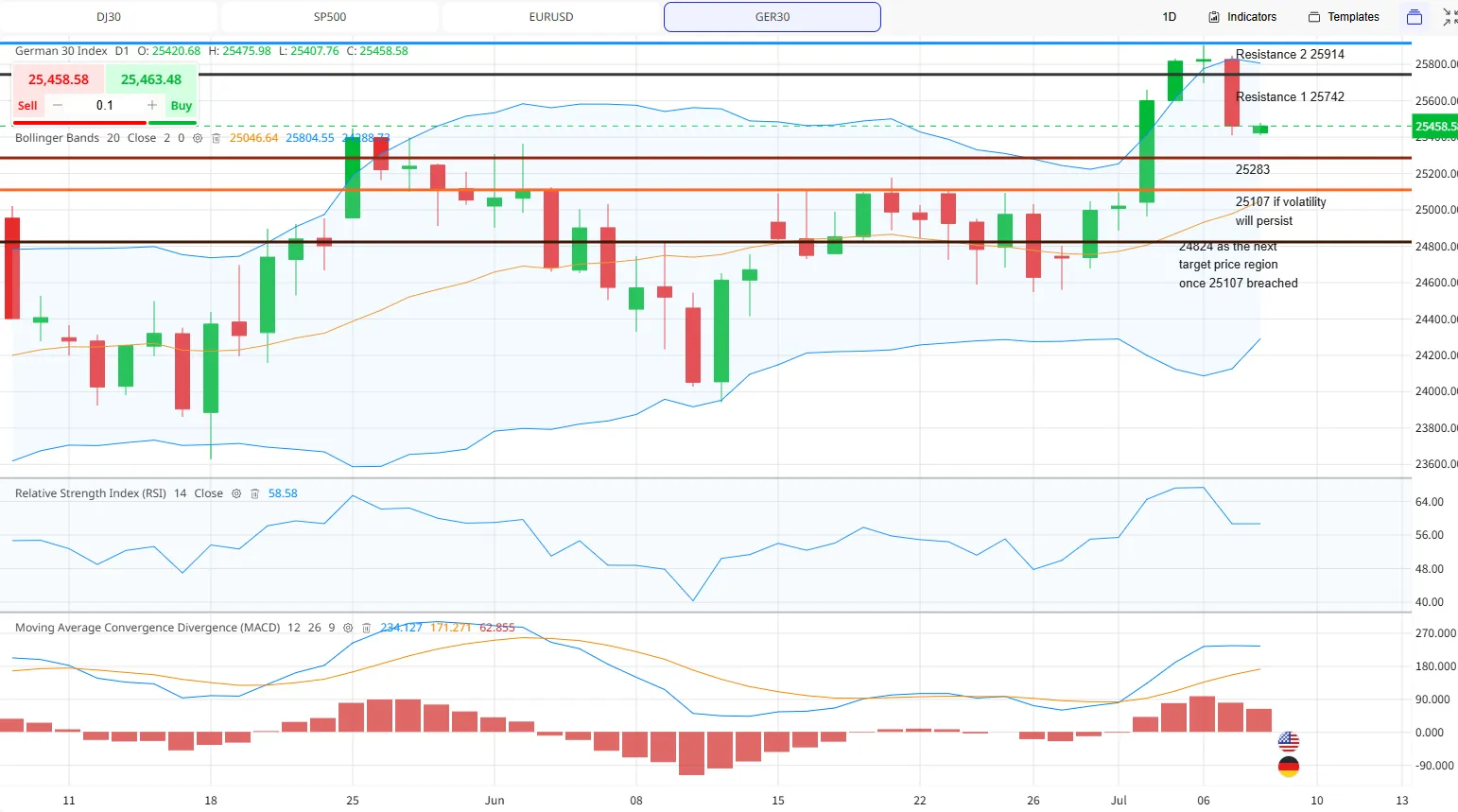Open the Templates menu
Image resolution: width=1458 pixels, height=812 pixels.
tap(1344, 17)
